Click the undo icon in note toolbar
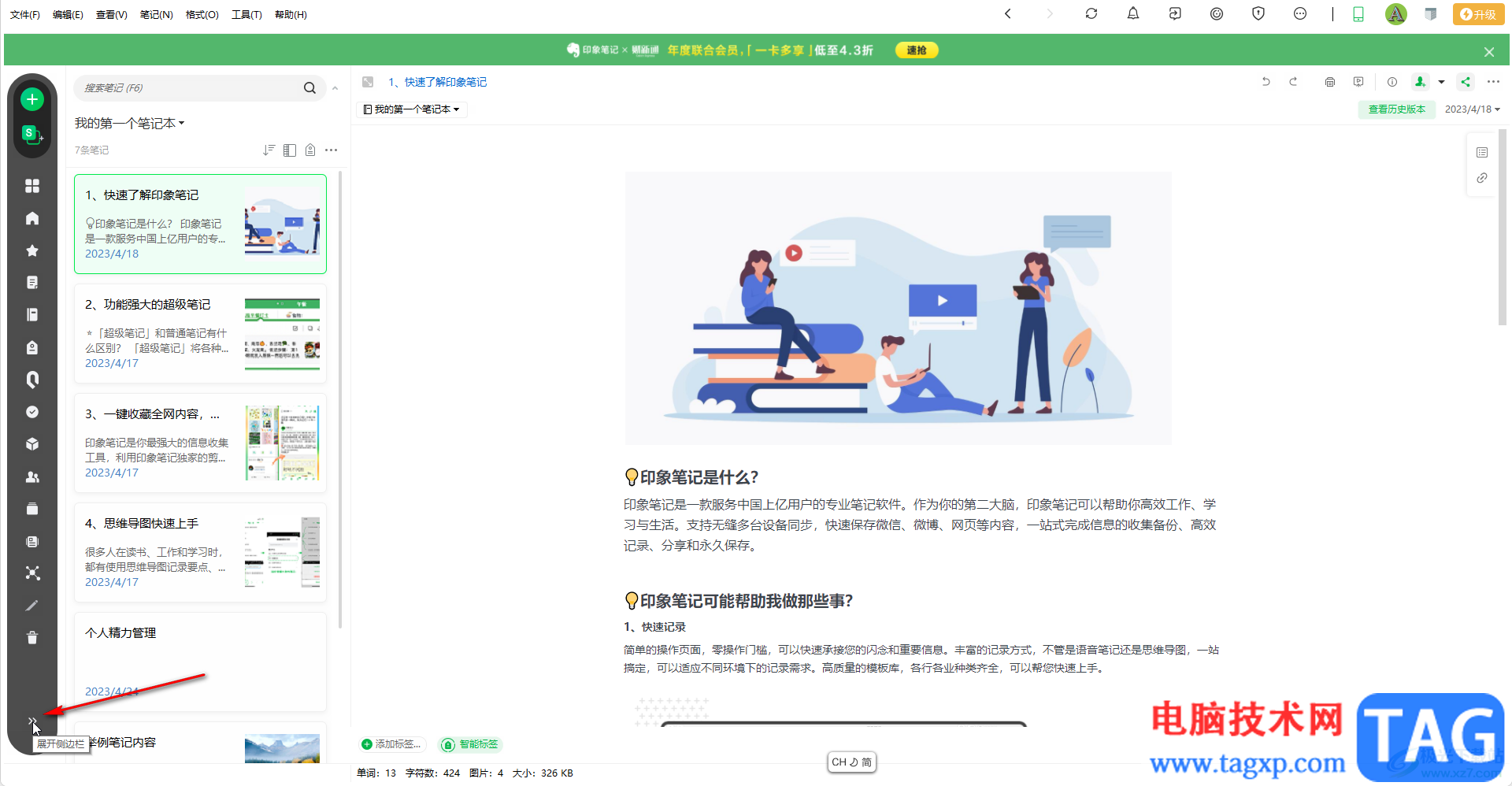The image size is (1512, 786). 1266,82
